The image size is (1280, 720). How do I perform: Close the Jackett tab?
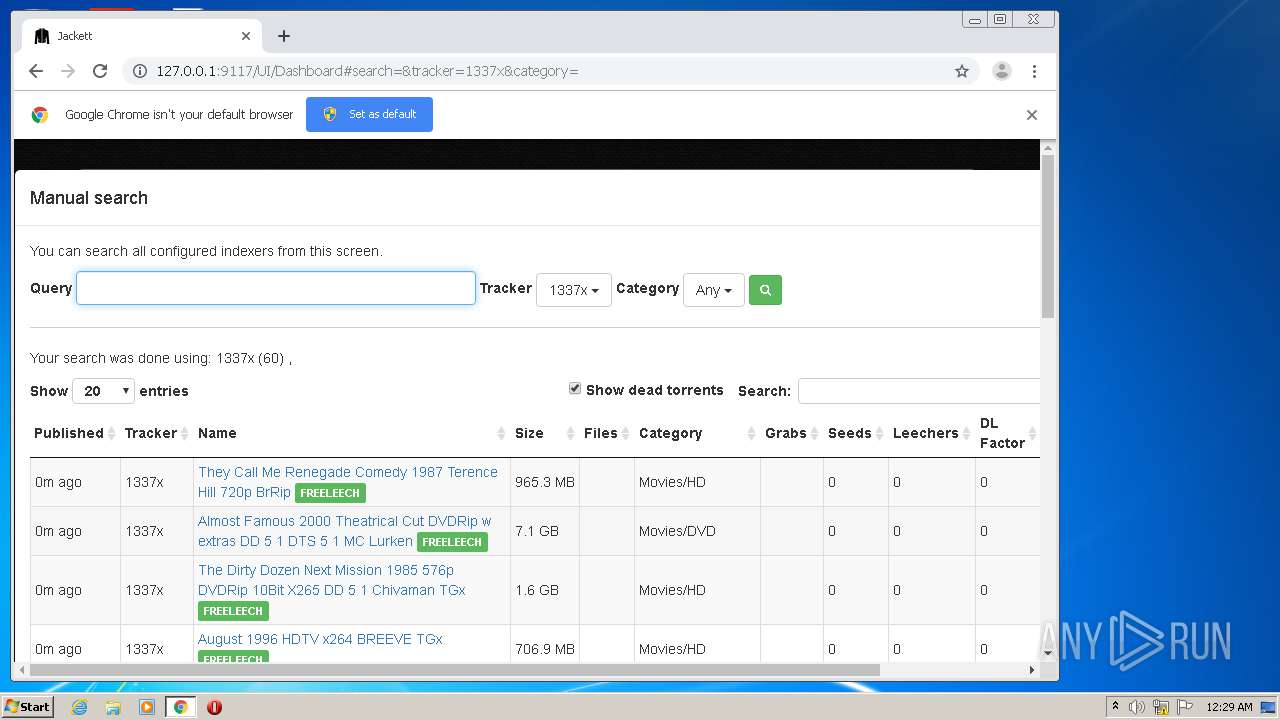pyautogui.click(x=246, y=36)
